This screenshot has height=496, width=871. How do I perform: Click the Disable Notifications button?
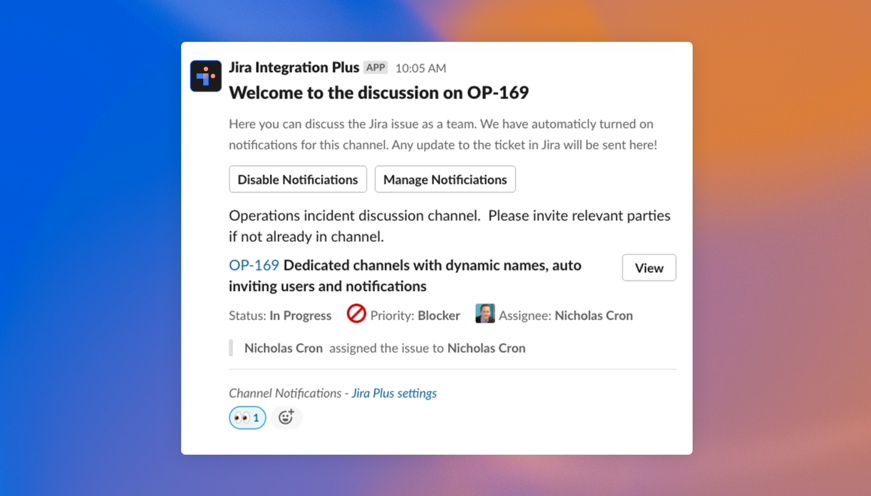(x=298, y=179)
